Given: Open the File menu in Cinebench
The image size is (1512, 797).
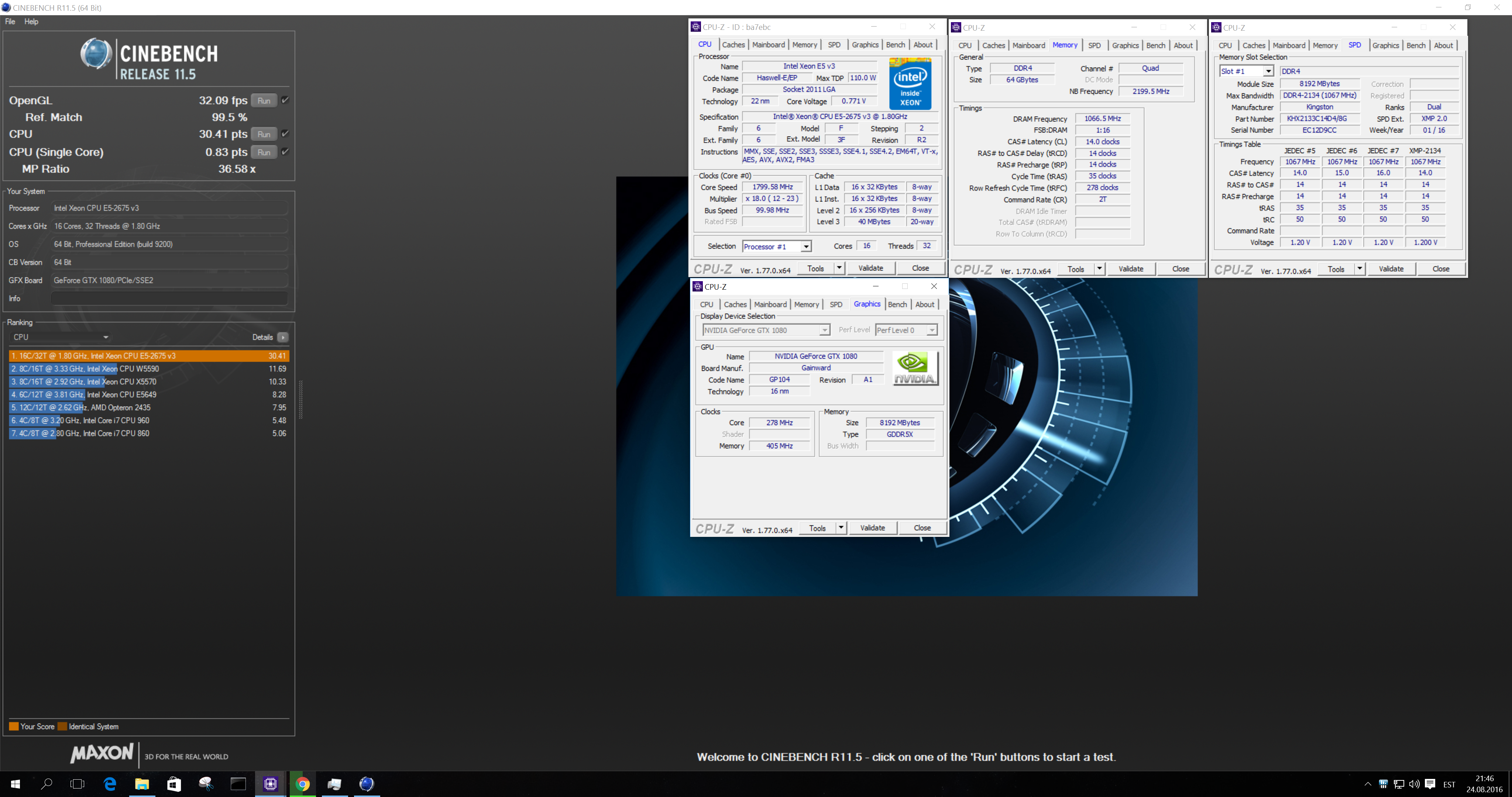Looking at the screenshot, I should point(10,22).
